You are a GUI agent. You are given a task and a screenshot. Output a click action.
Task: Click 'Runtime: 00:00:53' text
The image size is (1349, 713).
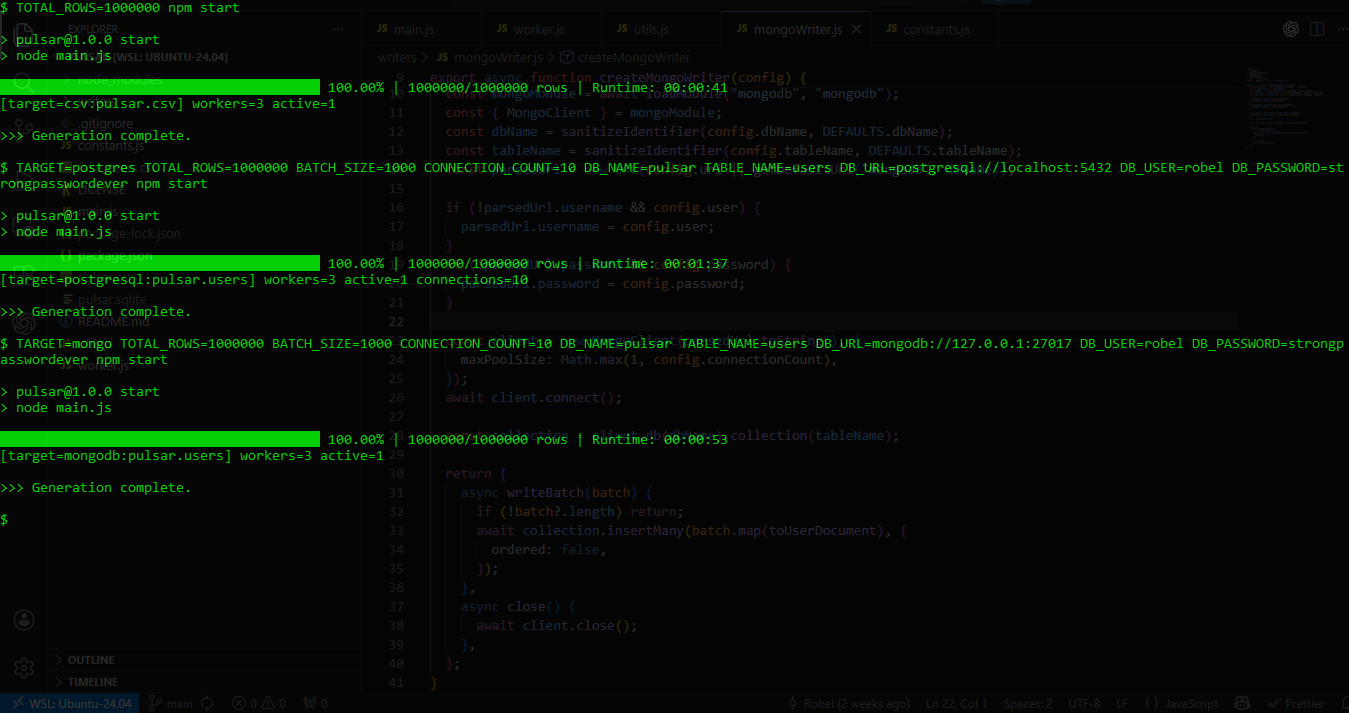(x=660, y=439)
